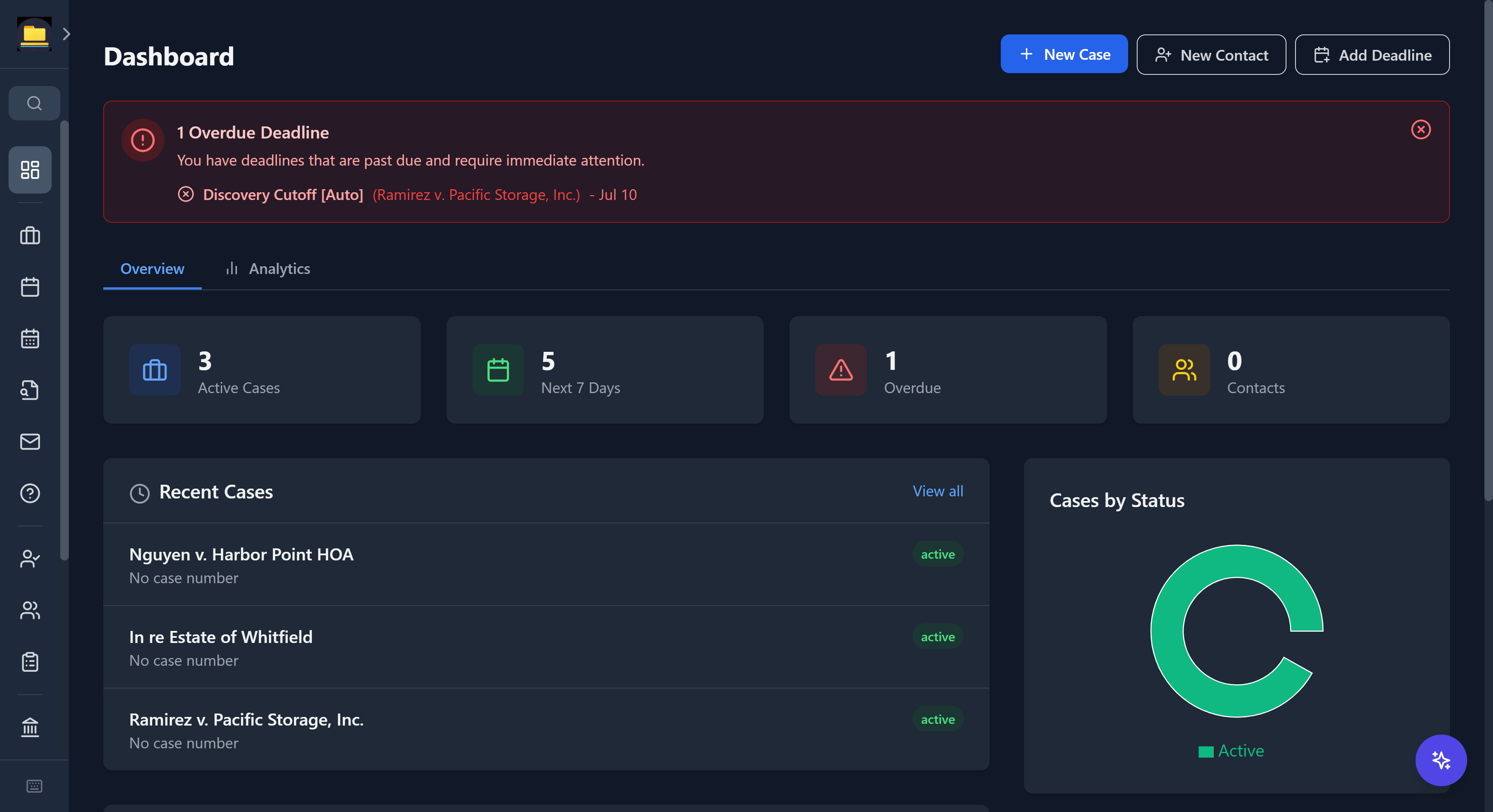Open Ramirez v. Pacific Storage, Inc. case row

(x=546, y=730)
